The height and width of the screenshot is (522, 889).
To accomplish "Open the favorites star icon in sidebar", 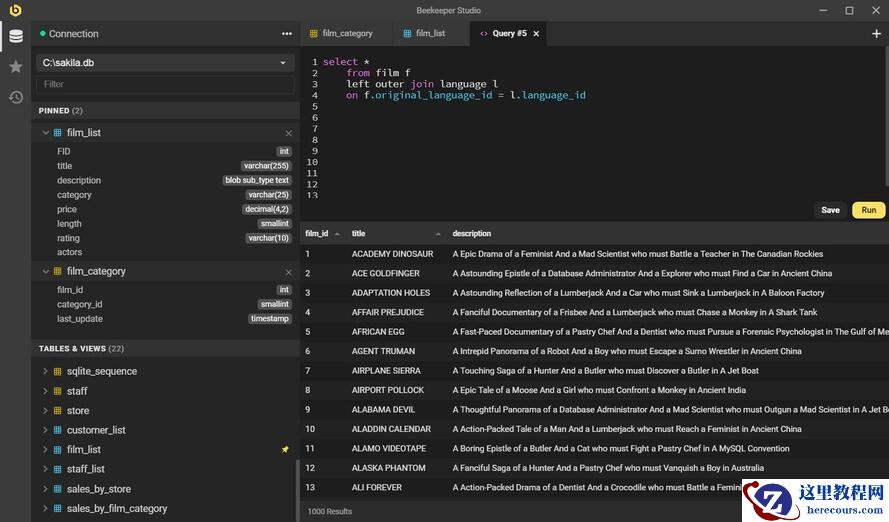I will point(15,67).
